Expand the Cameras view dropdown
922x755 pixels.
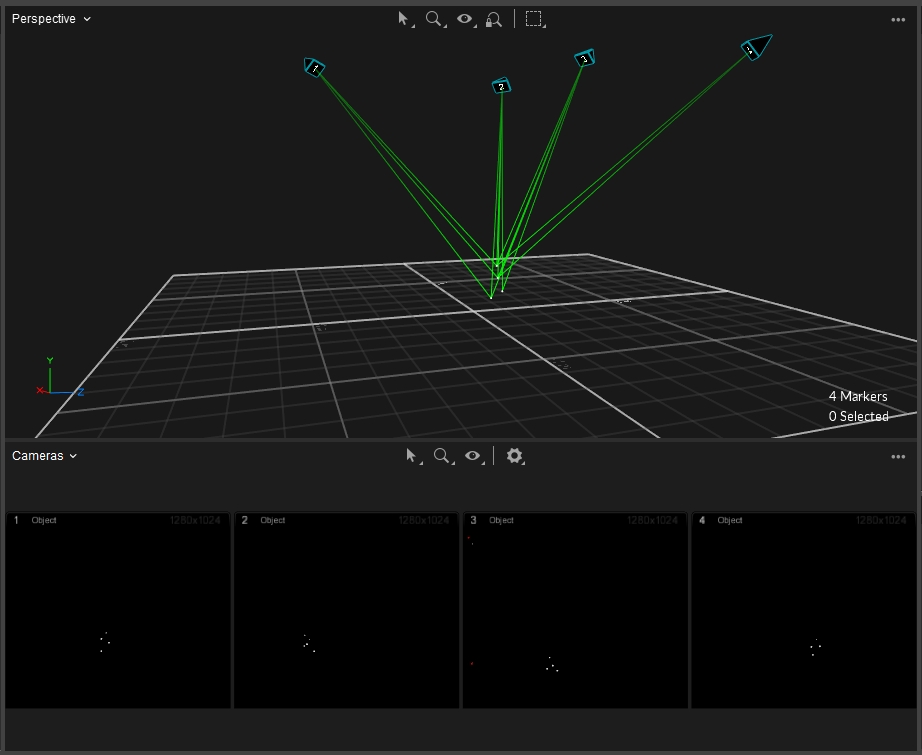click(44, 456)
